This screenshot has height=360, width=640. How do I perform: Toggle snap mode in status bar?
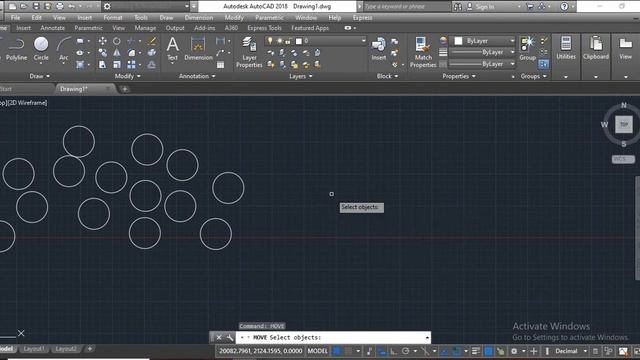[x=348, y=351]
